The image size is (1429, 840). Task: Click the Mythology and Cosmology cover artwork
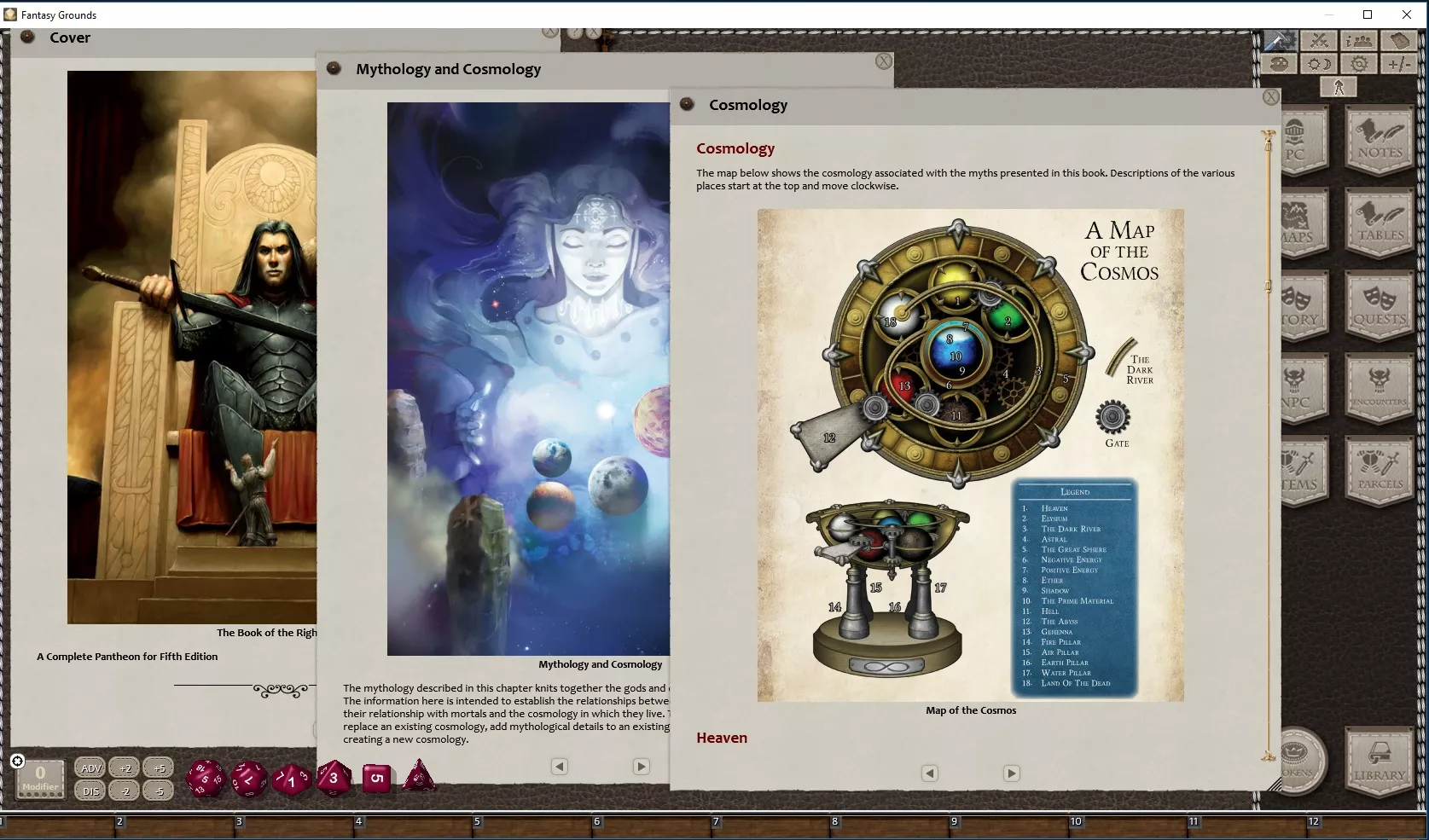point(529,379)
